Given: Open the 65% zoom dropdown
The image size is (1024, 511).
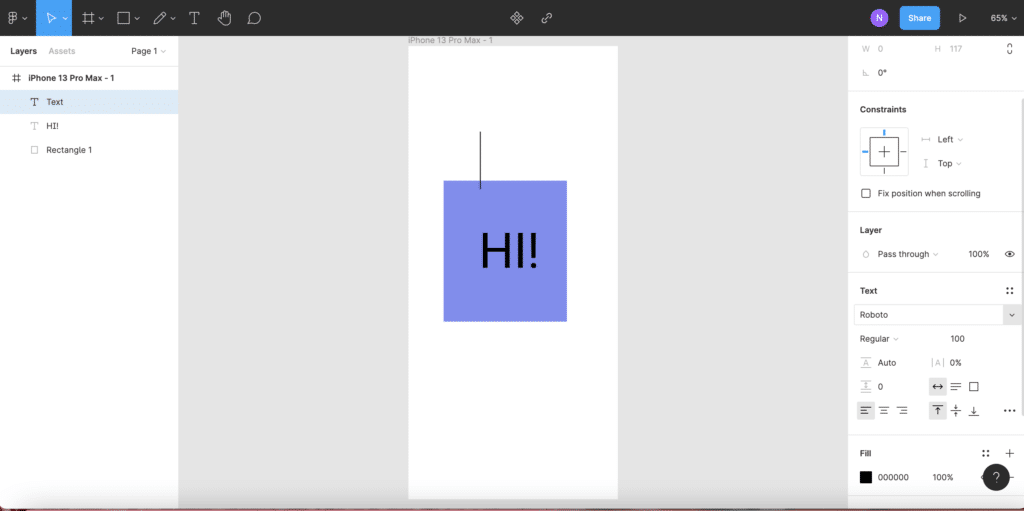Looking at the screenshot, I should 1003,18.
